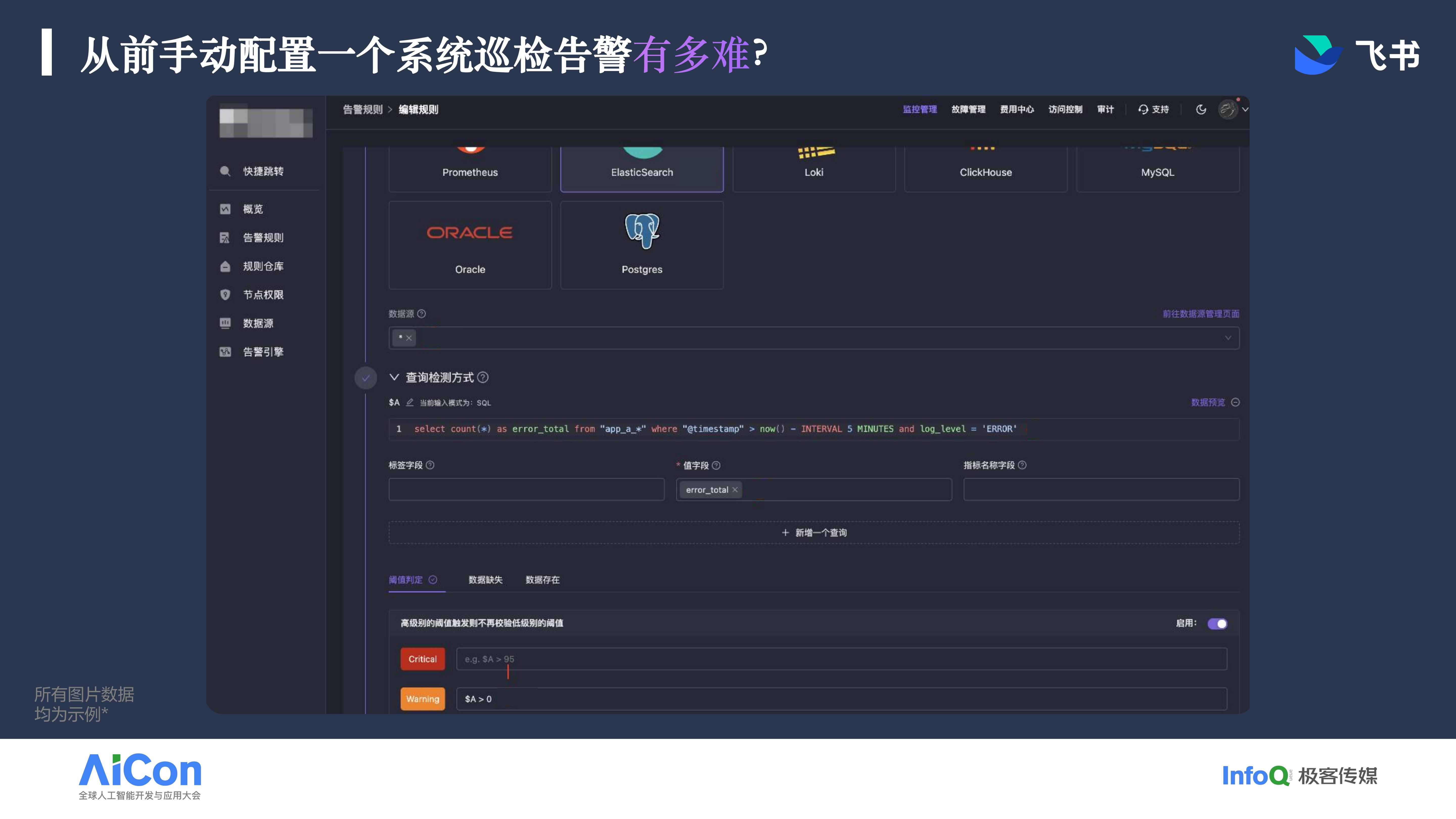This screenshot has height=819, width=1456.
Task: Click the 编辑规则 breadcrumb text
Action: [418, 109]
